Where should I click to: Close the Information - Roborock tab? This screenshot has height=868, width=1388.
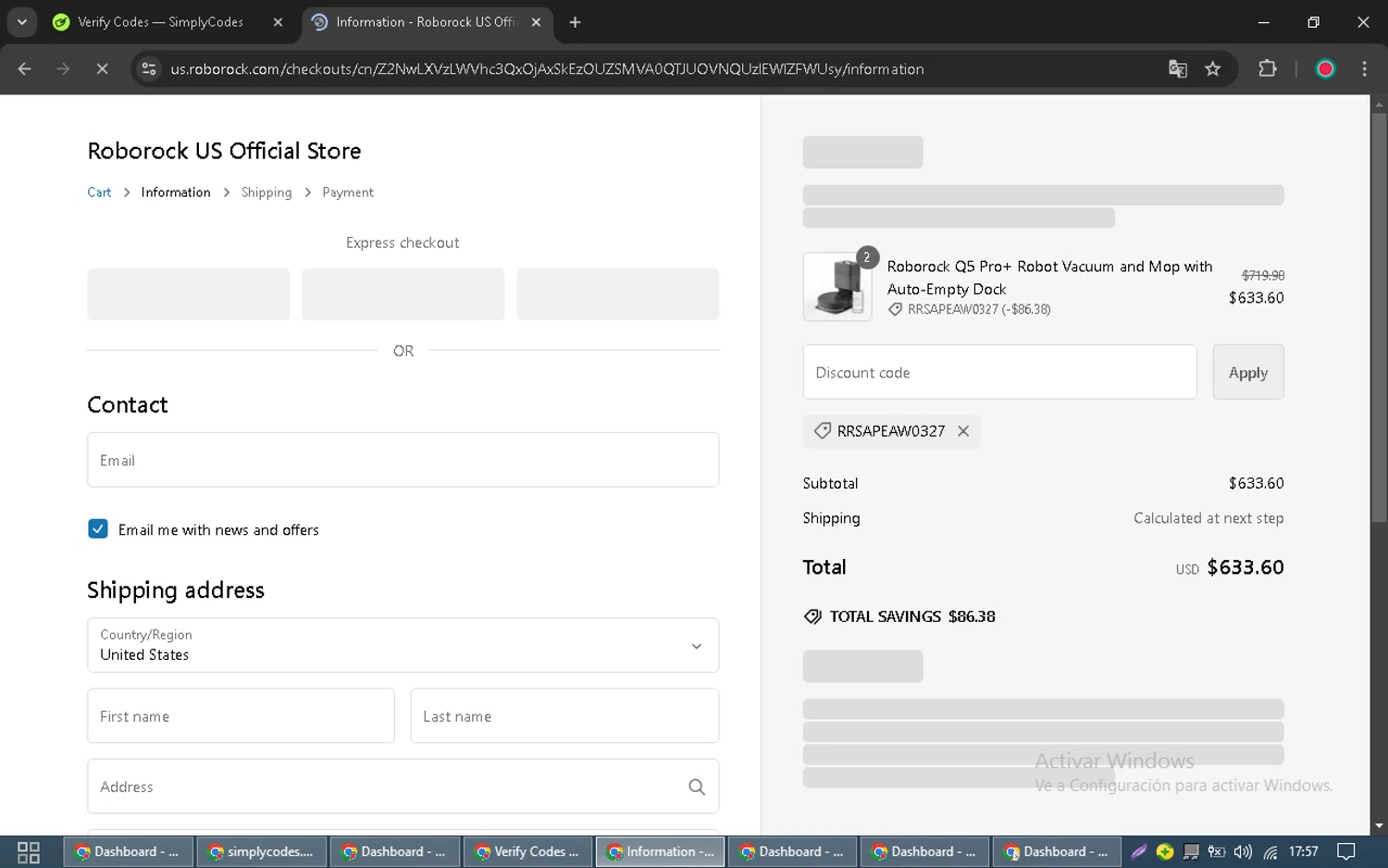[536, 22]
